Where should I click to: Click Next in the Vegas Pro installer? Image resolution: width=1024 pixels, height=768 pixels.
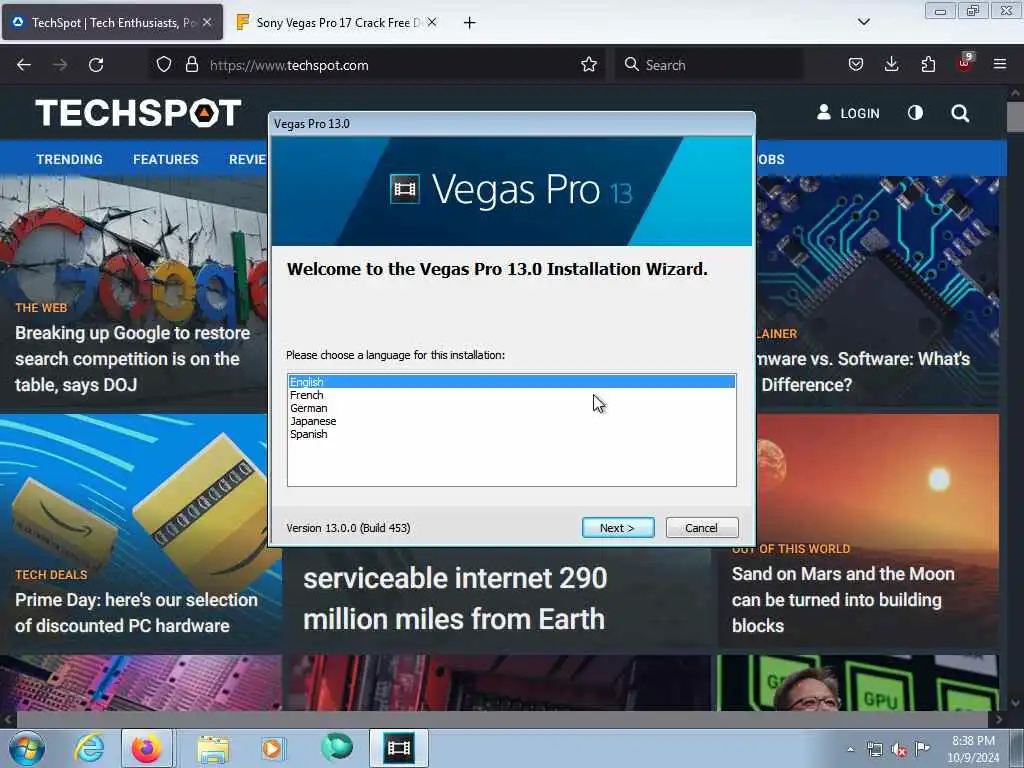(618, 528)
